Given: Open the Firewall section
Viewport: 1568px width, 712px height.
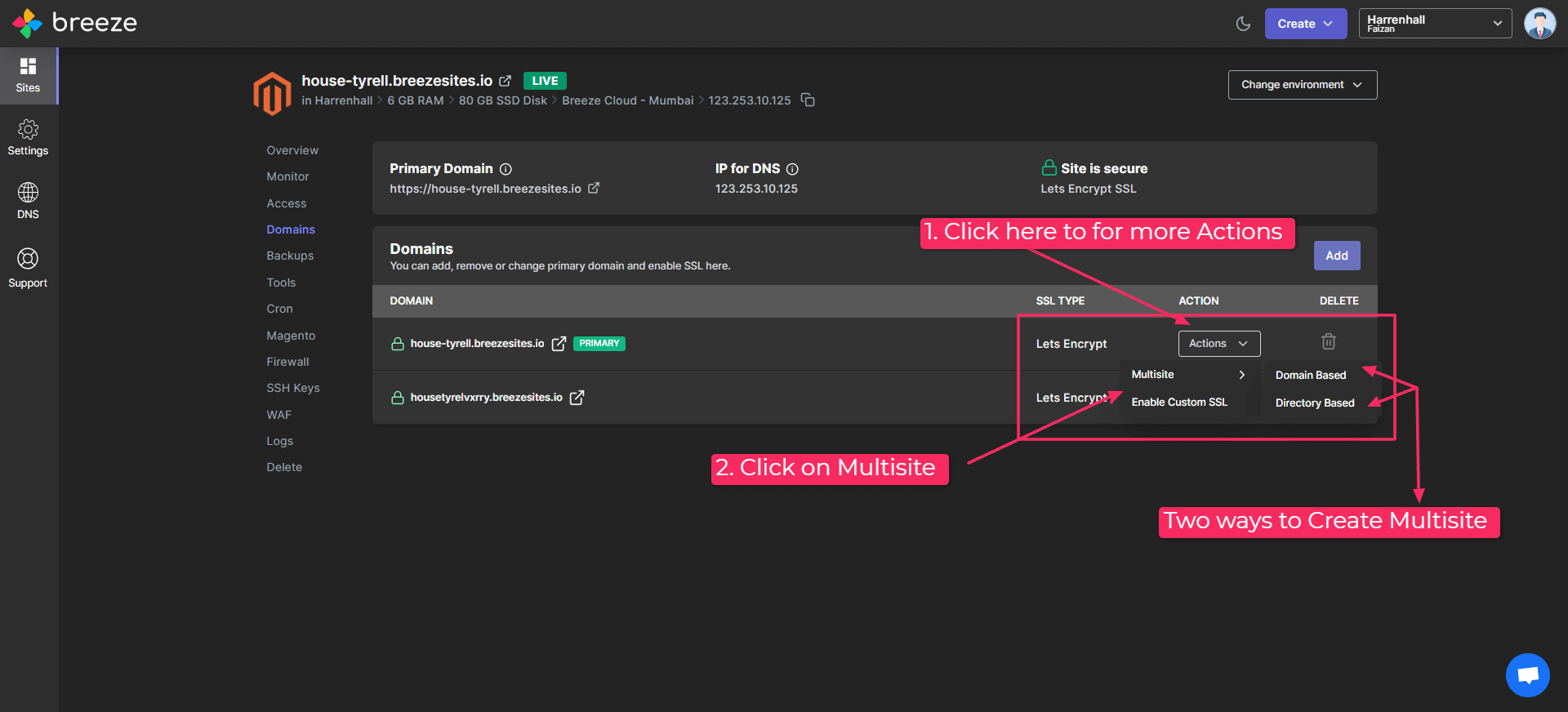Looking at the screenshot, I should pyautogui.click(x=287, y=362).
